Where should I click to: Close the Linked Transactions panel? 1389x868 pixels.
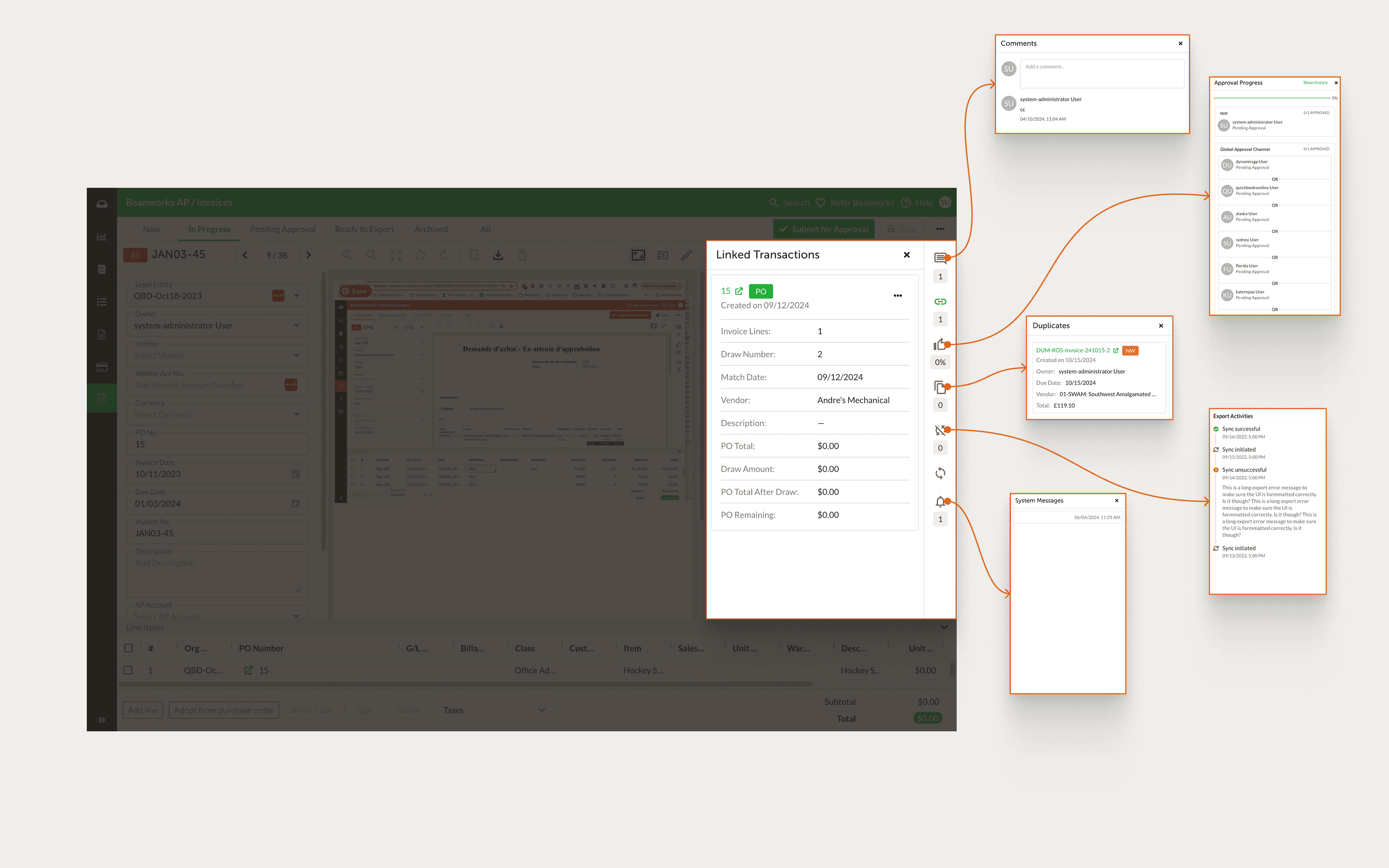click(x=907, y=255)
